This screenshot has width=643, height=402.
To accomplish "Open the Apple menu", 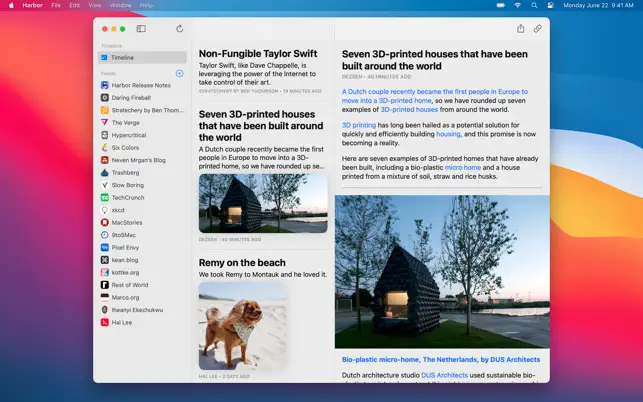I will point(11,5).
